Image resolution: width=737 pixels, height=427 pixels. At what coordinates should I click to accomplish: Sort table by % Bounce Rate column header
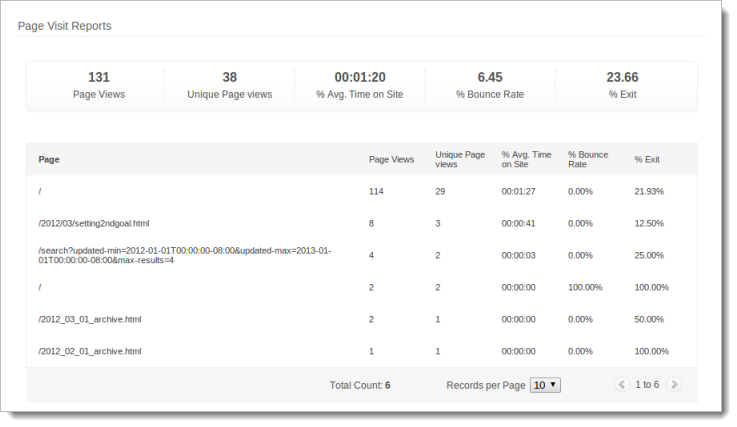tap(589, 159)
